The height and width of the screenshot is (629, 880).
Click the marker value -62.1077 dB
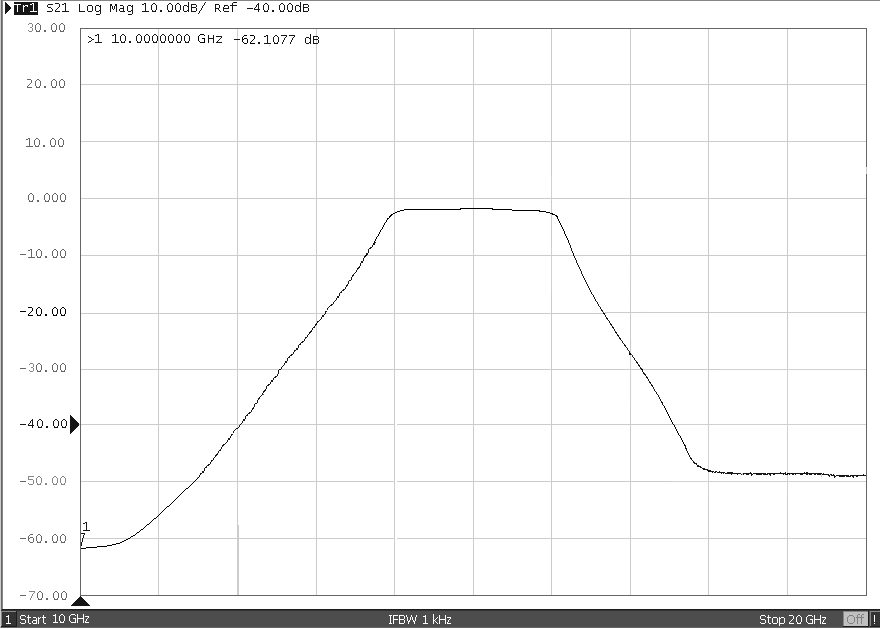pyautogui.click(x=276, y=39)
